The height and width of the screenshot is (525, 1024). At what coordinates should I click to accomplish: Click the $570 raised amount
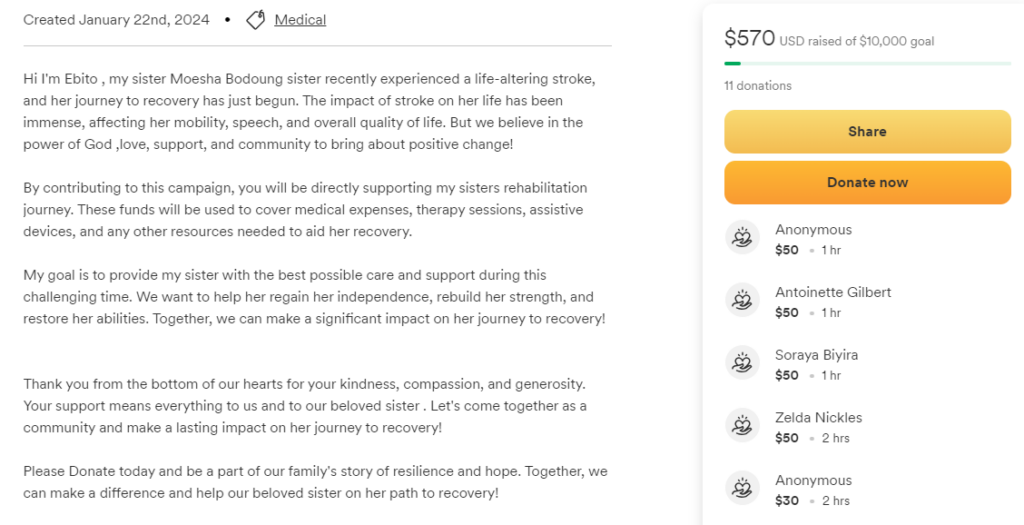point(749,39)
